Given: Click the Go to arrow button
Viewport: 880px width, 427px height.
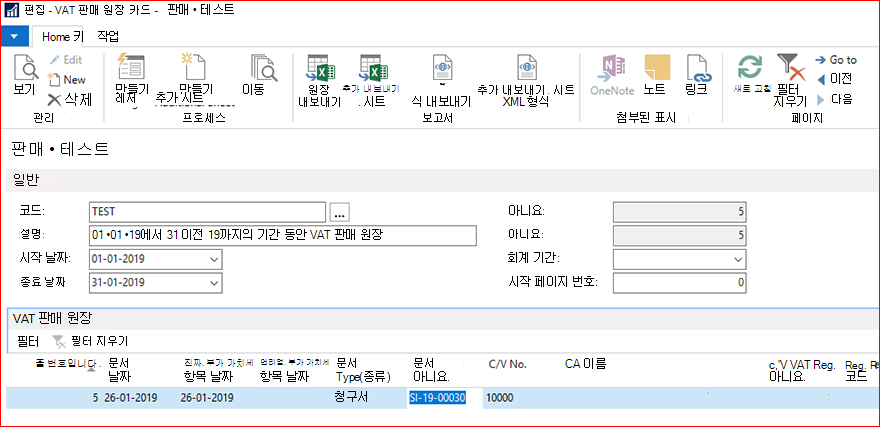Looking at the screenshot, I should click(836, 60).
